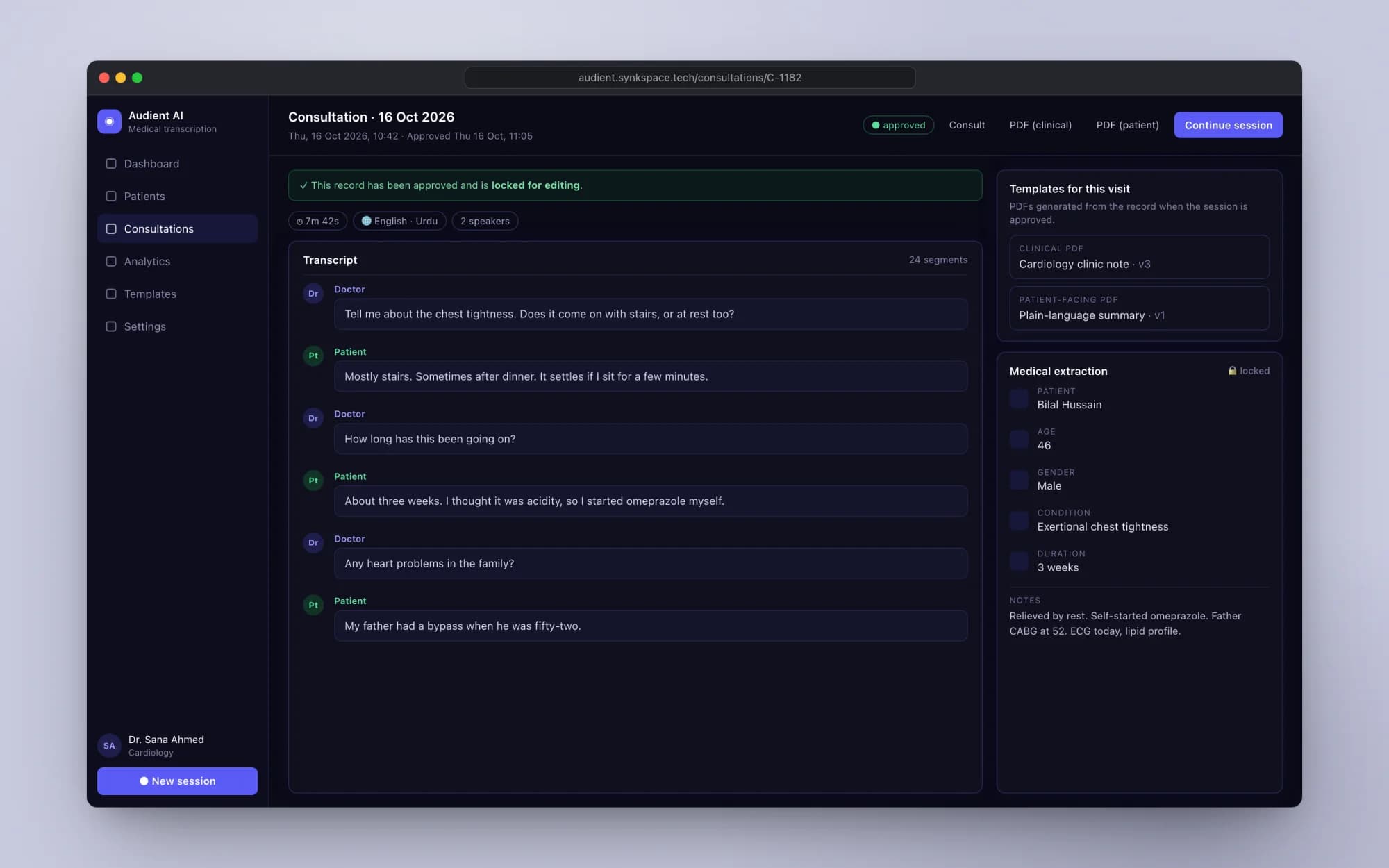Open the PDF (clinical) view
The width and height of the screenshot is (1389, 868).
(x=1040, y=125)
